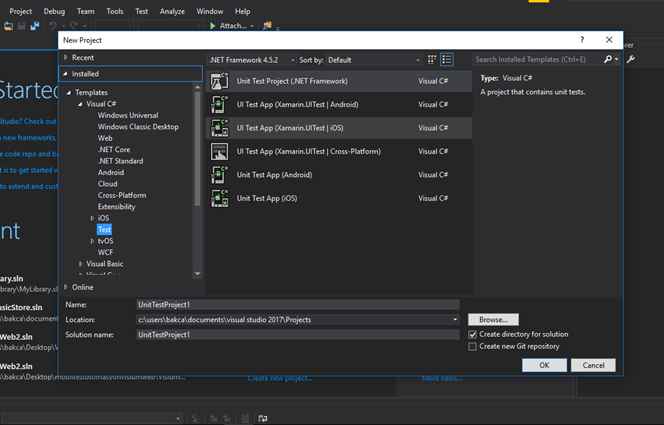Open the Test menu
Viewport: 664px width, 425px height.
(141, 11)
